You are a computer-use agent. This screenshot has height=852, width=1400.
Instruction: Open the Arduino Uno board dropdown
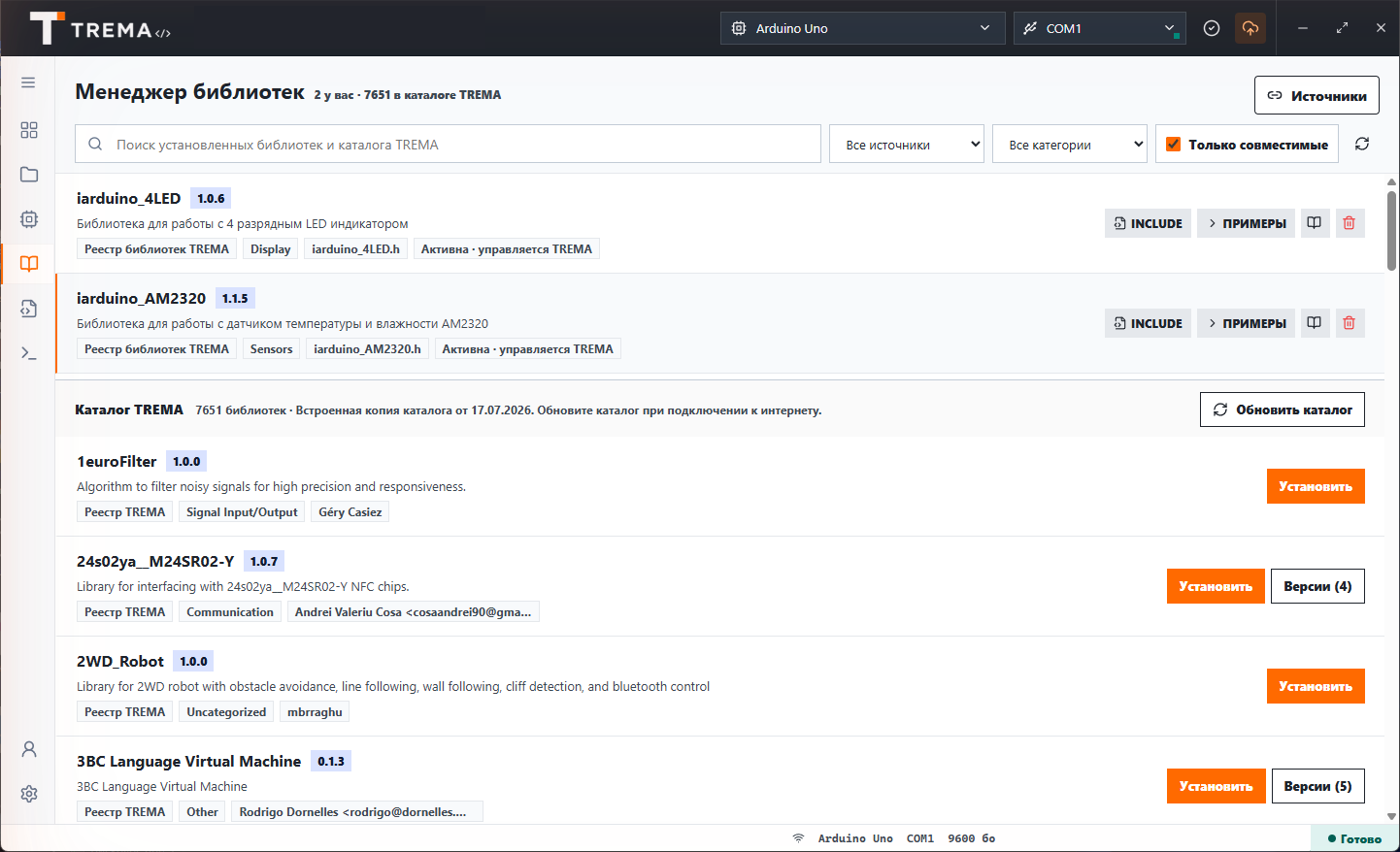pyautogui.click(x=862, y=28)
